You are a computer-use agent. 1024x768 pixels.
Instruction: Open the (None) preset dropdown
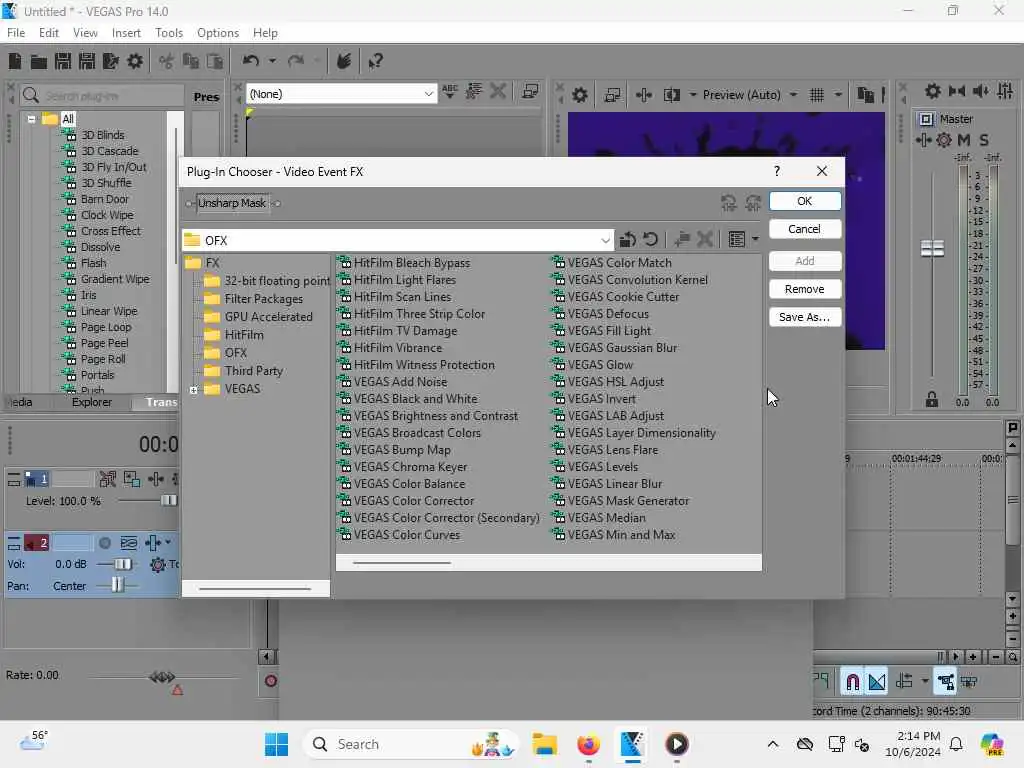pos(428,94)
